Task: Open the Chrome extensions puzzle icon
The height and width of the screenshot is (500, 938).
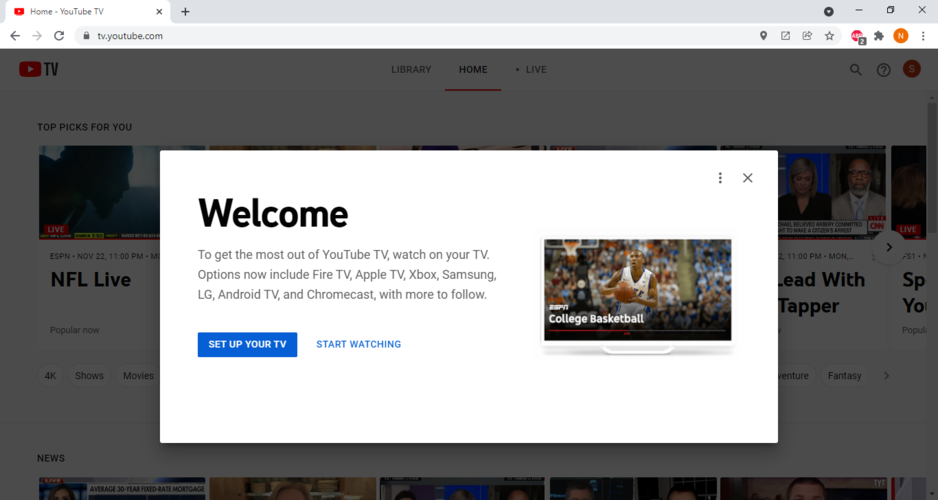Action: coord(879,36)
